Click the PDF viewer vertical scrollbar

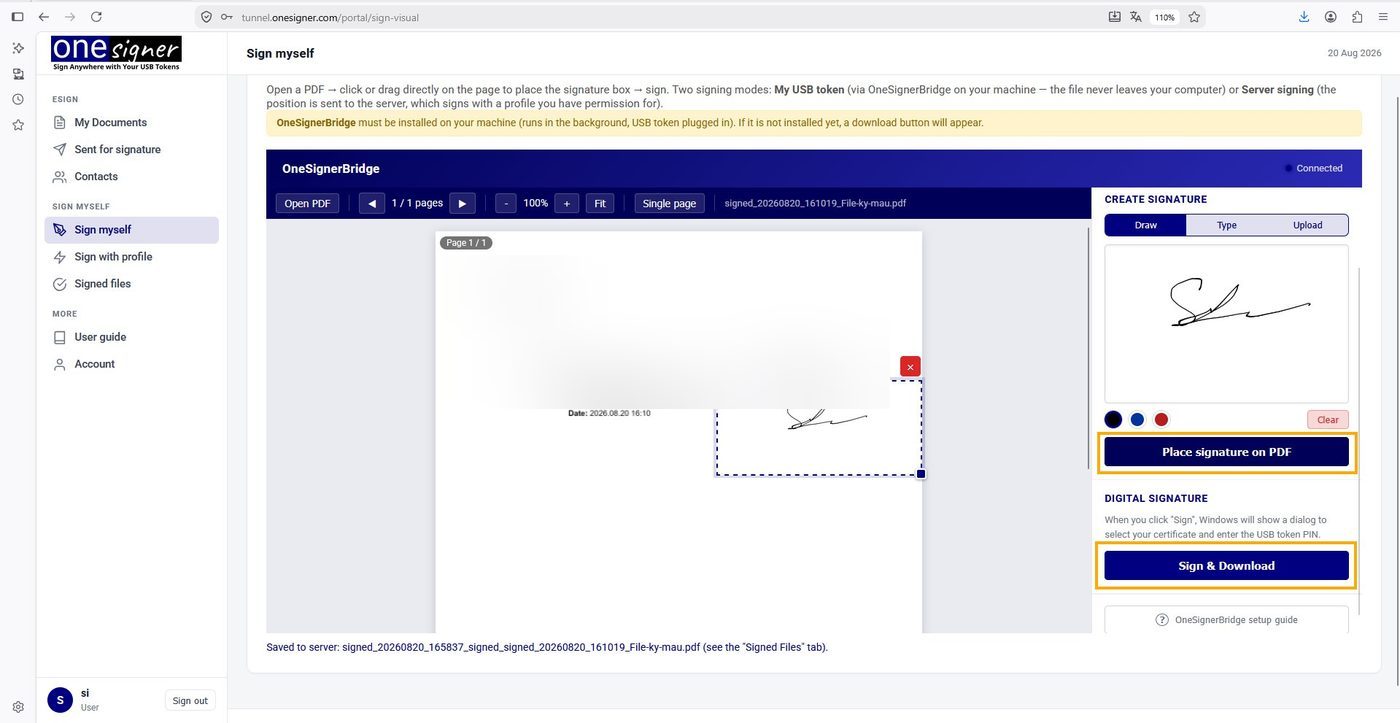(x=1088, y=350)
